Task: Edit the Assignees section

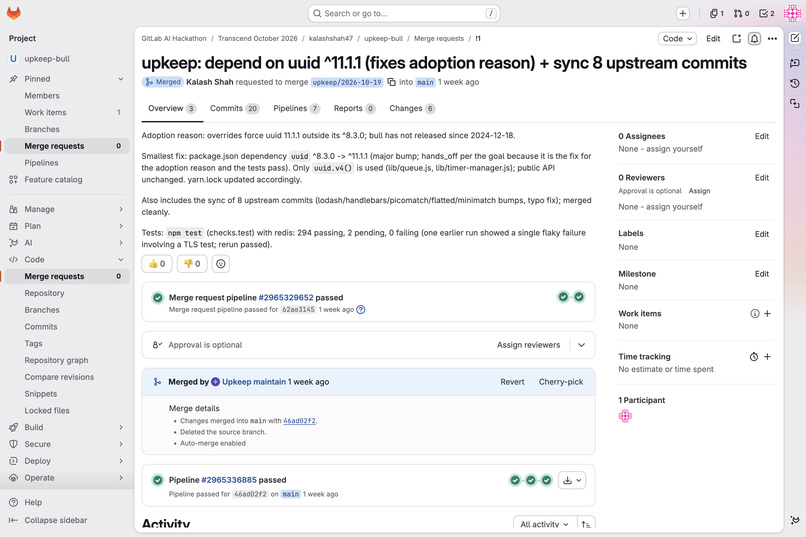Action: [762, 136]
